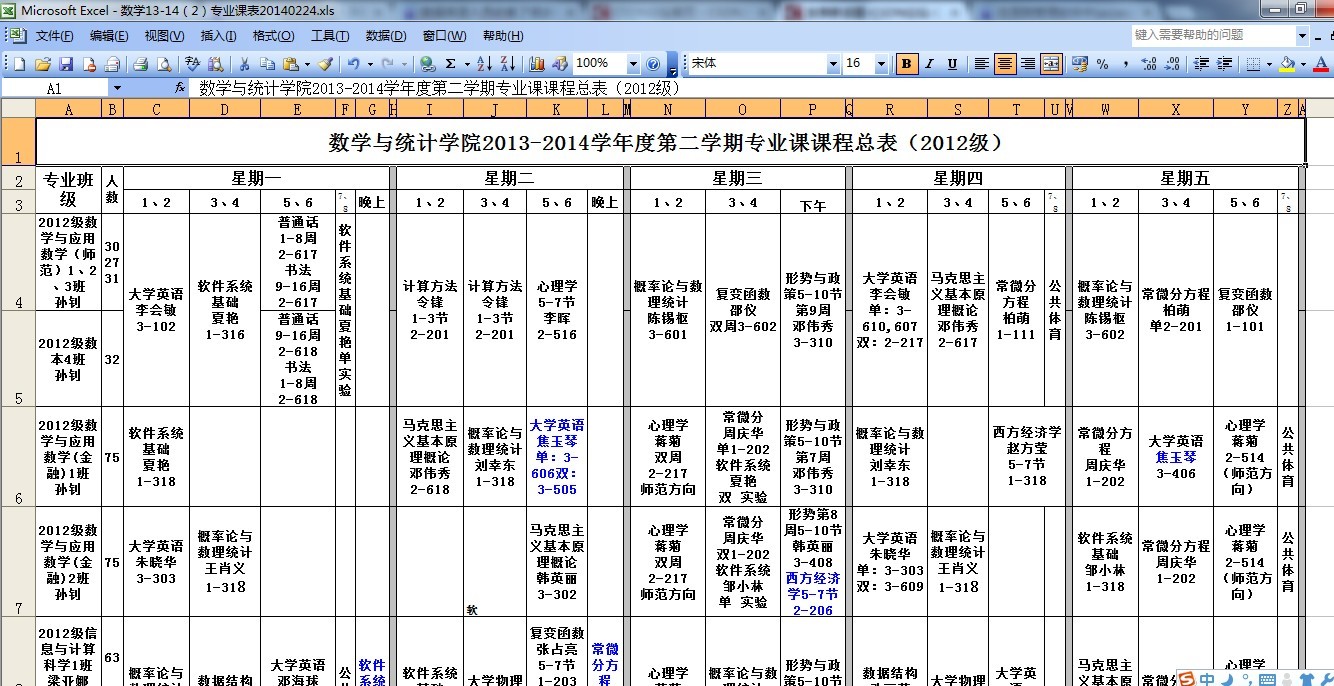Click the Increase Decimal icon
1334x686 pixels.
[1148, 64]
